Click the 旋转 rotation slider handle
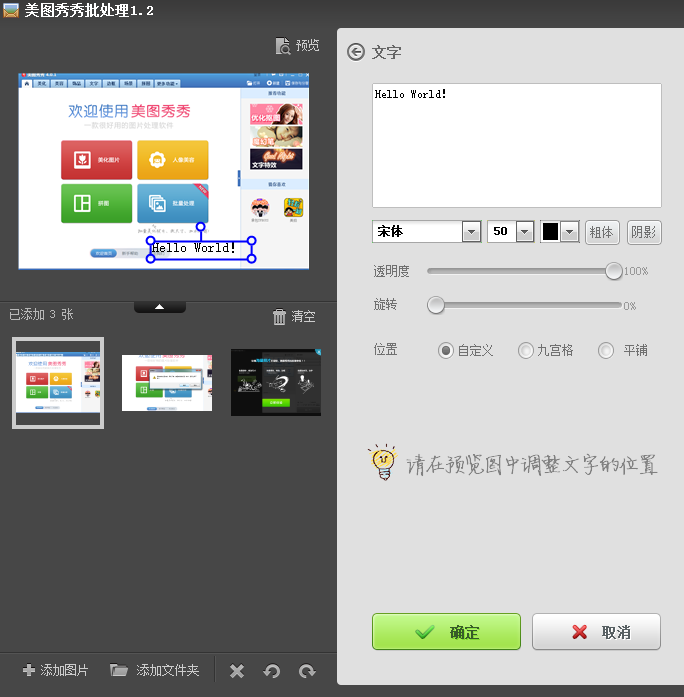Screen dimensions: 684x697 point(436,305)
